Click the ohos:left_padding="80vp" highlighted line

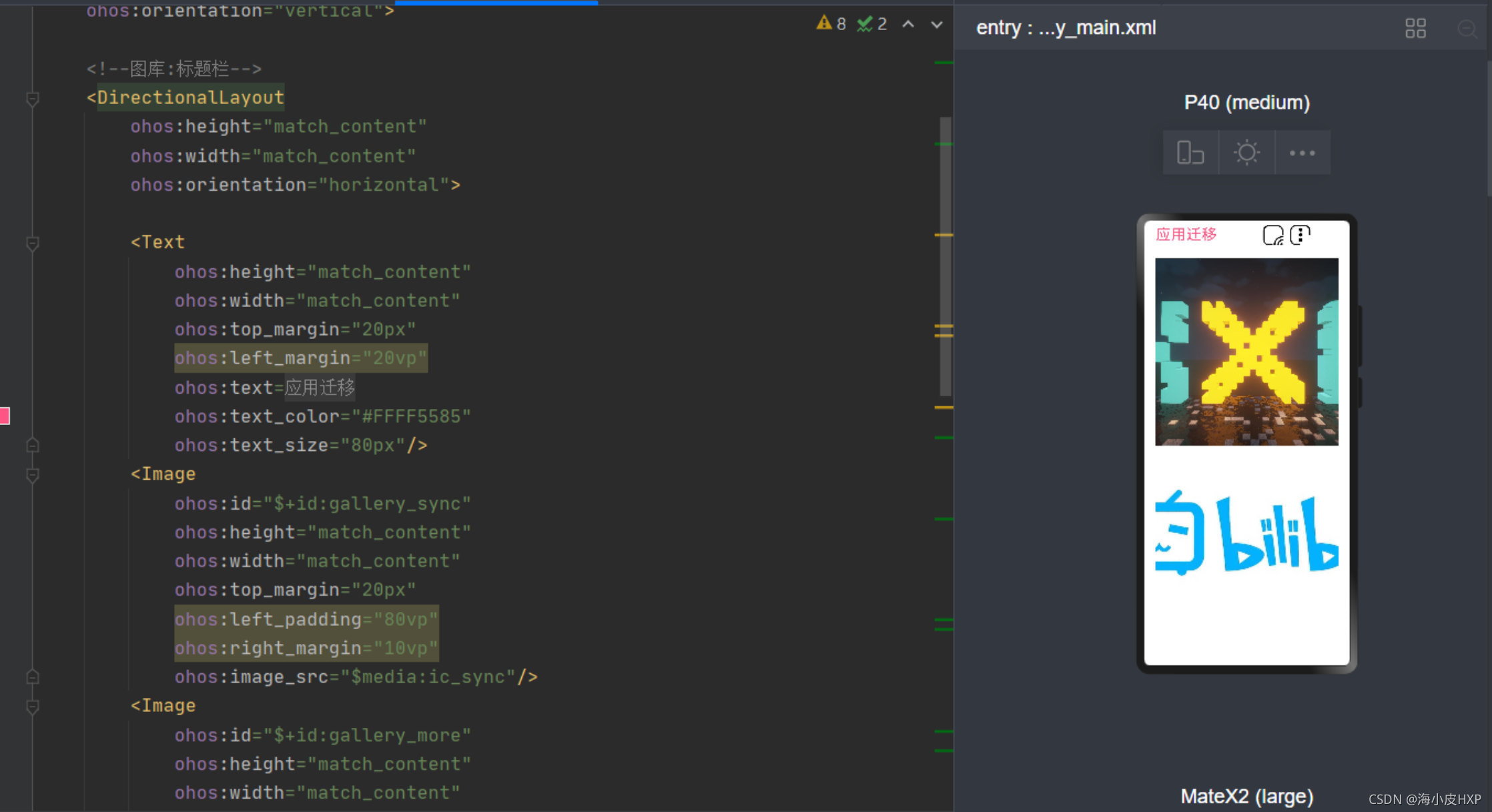pos(306,619)
